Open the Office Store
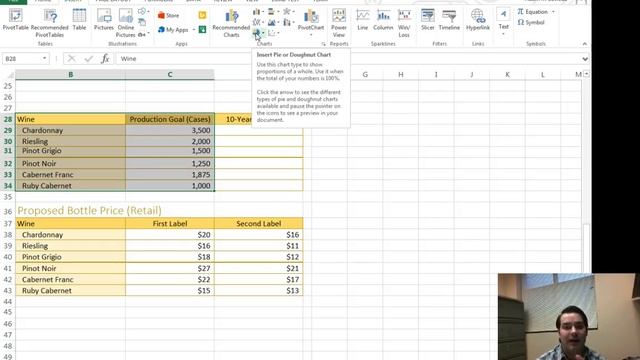This screenshot has width=640, height=360. pos(169,16)
